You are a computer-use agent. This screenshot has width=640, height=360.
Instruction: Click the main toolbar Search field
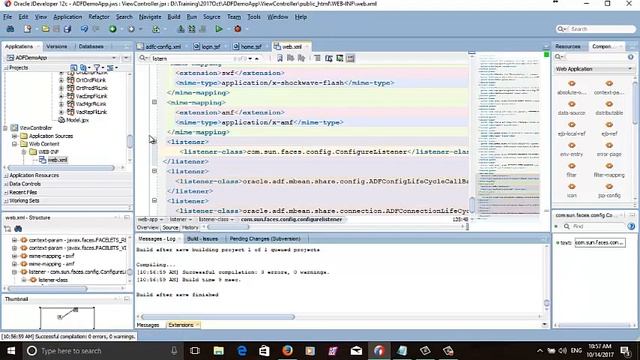pyautogui.click(x=601, y=29)
